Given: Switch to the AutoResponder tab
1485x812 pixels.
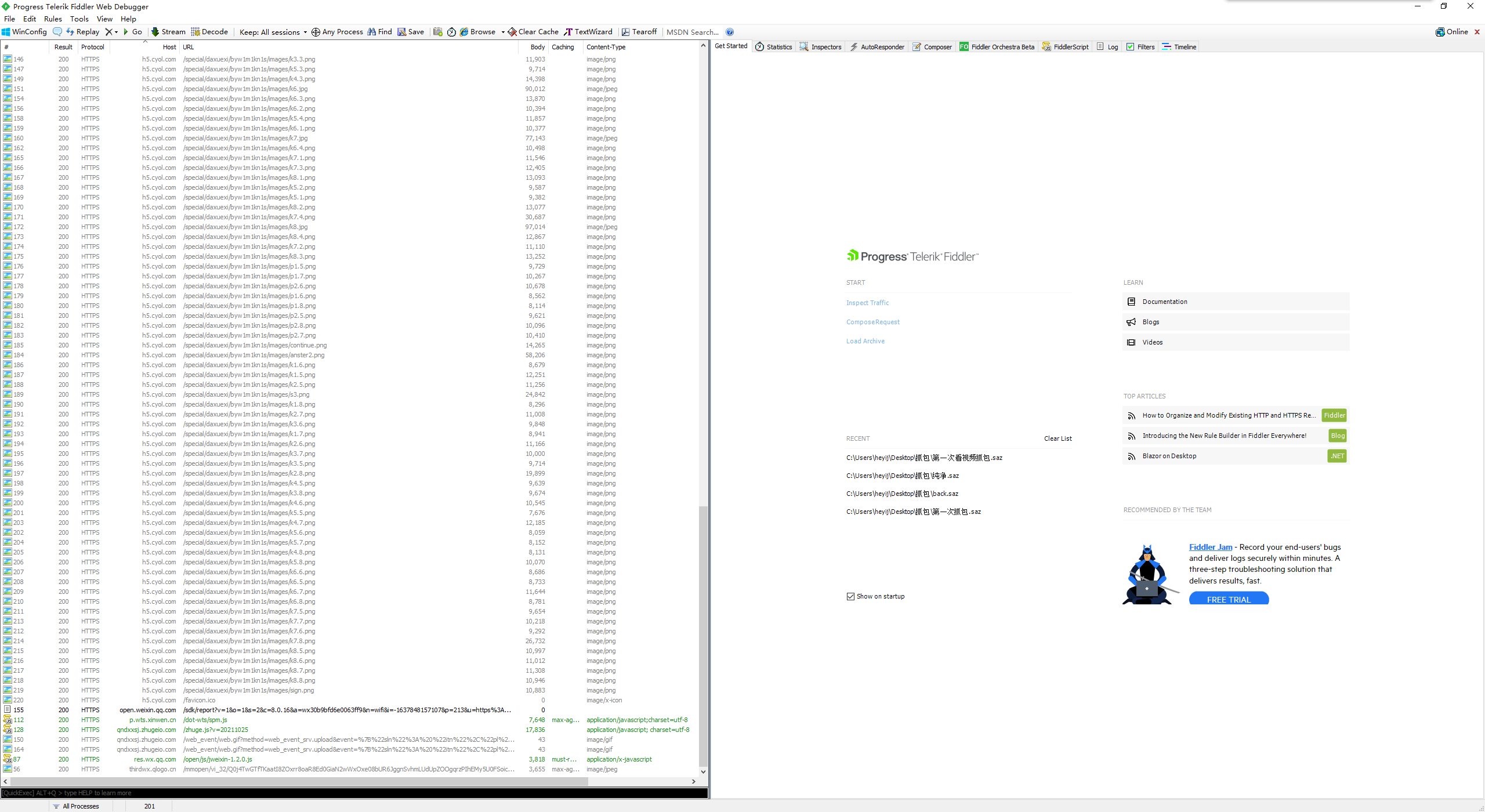Looking at the screenshot, I should tap(876, 47).
